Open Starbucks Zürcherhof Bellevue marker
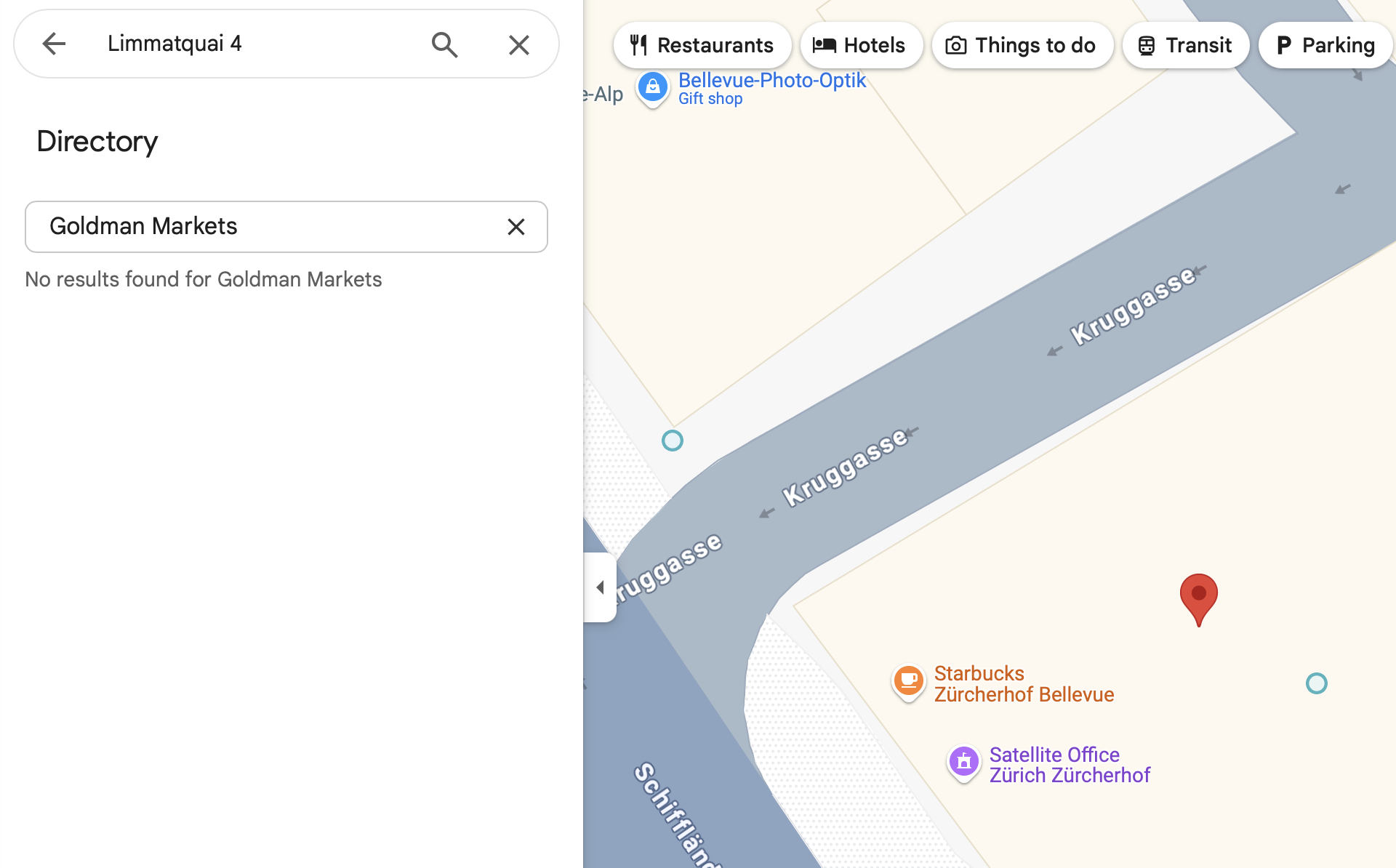Image resolution: width=1396 pixels, height=868 pixels. click(908, 682)
